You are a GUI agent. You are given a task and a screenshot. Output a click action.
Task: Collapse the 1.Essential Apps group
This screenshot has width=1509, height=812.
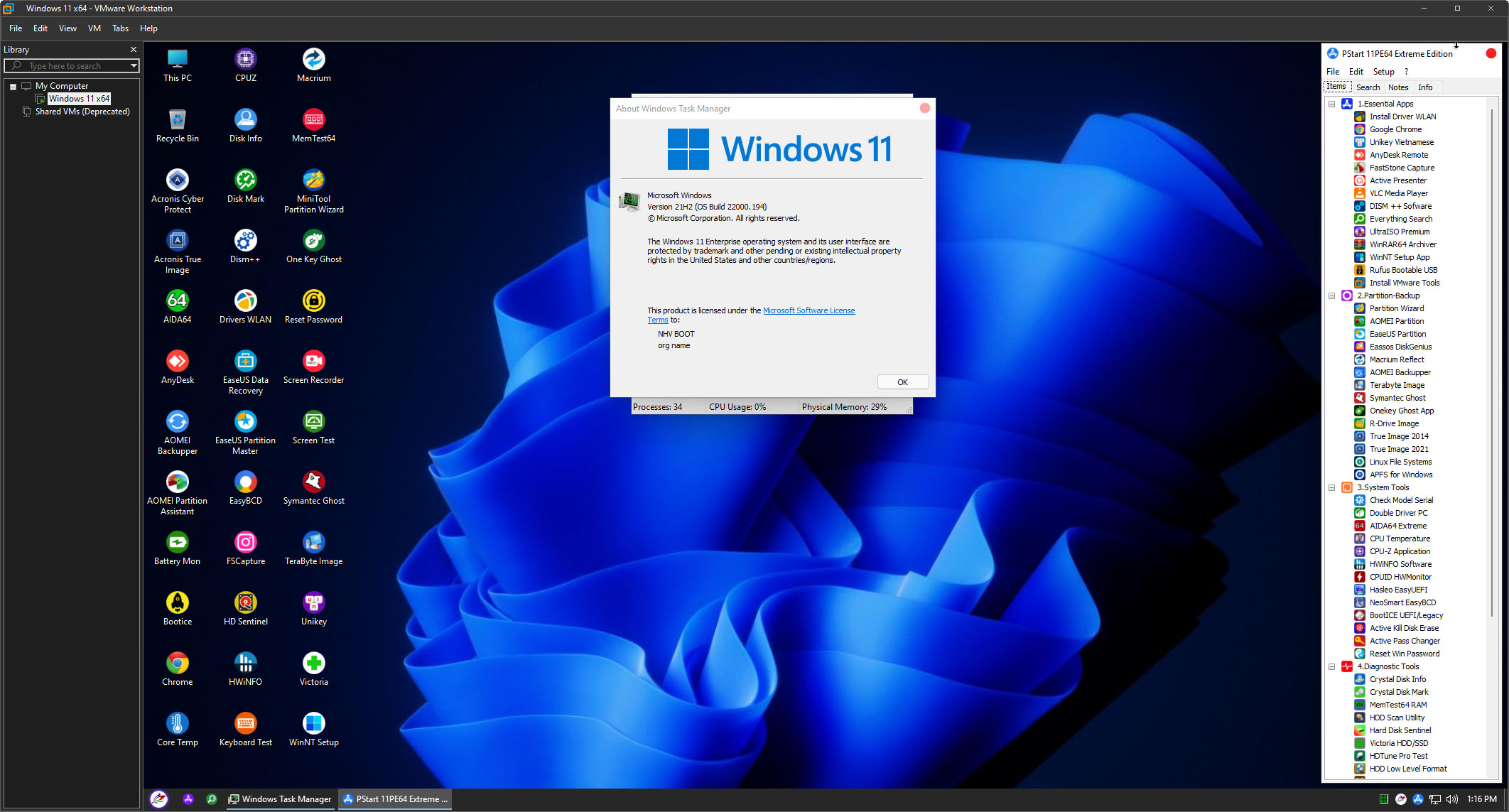[x=1332, y=104]
